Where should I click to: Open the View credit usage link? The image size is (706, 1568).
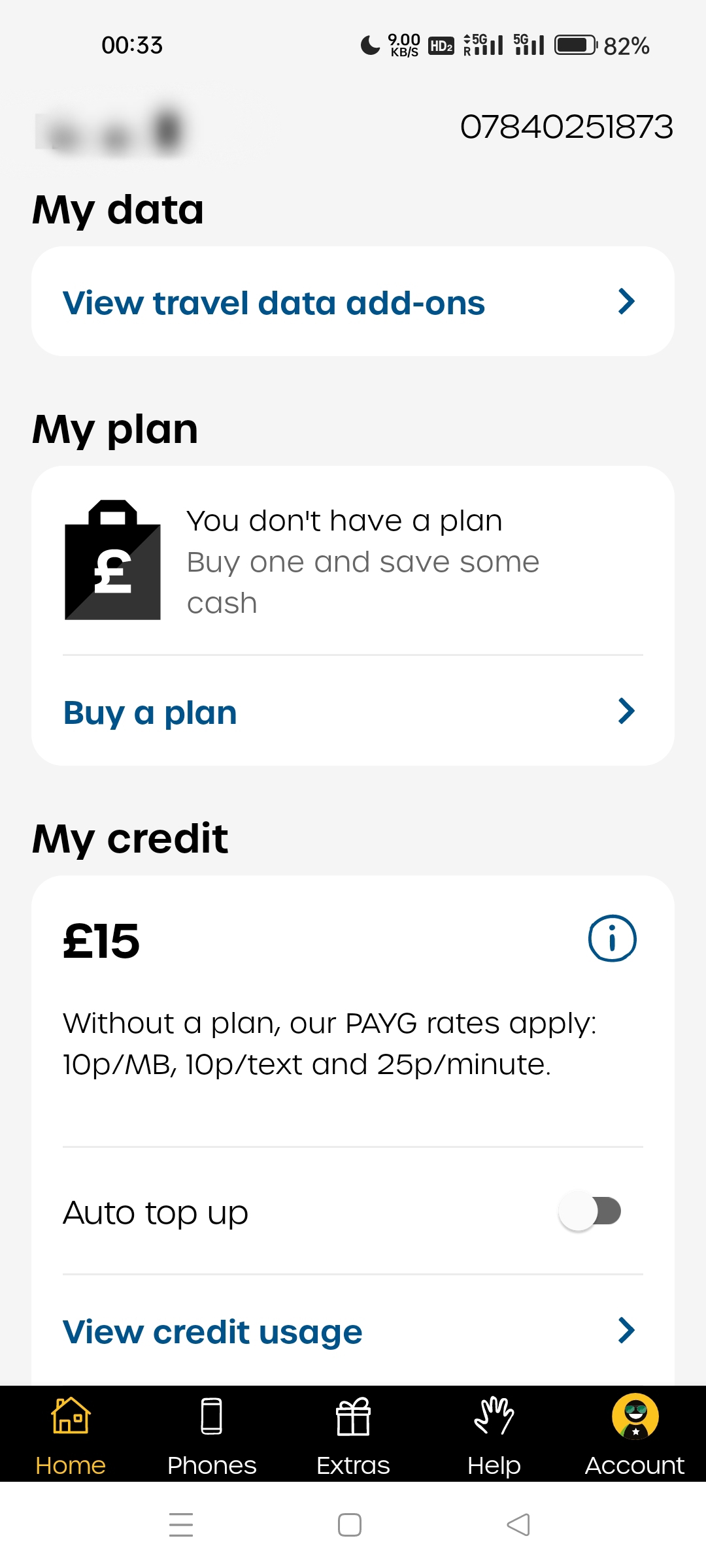coord(212,1332)
